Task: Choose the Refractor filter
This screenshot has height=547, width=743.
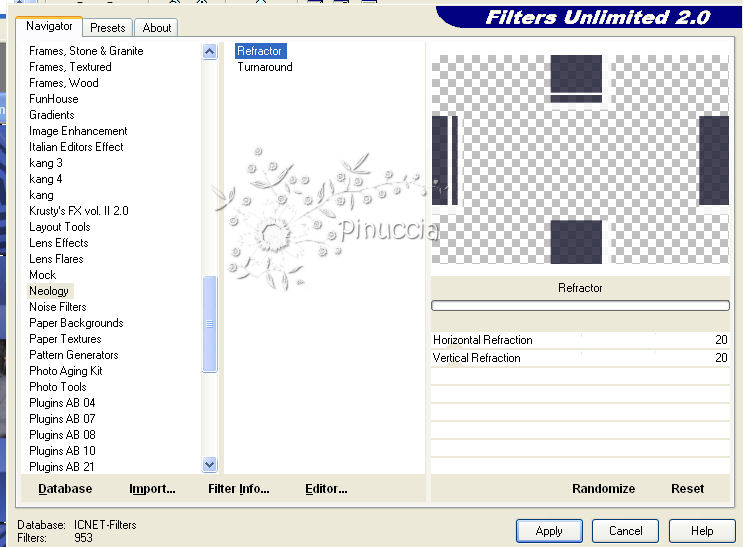Action: 260,51
